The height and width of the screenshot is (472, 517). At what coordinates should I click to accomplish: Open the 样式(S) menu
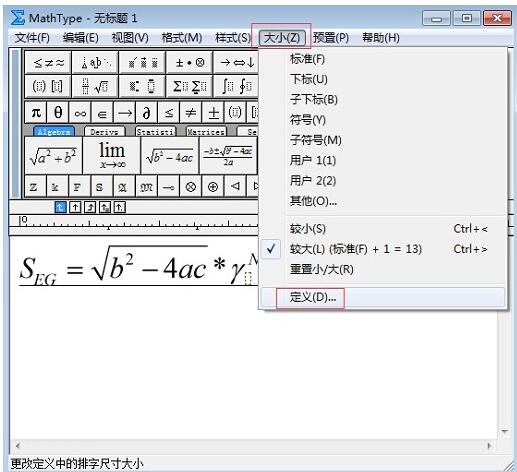pos(233,38)
